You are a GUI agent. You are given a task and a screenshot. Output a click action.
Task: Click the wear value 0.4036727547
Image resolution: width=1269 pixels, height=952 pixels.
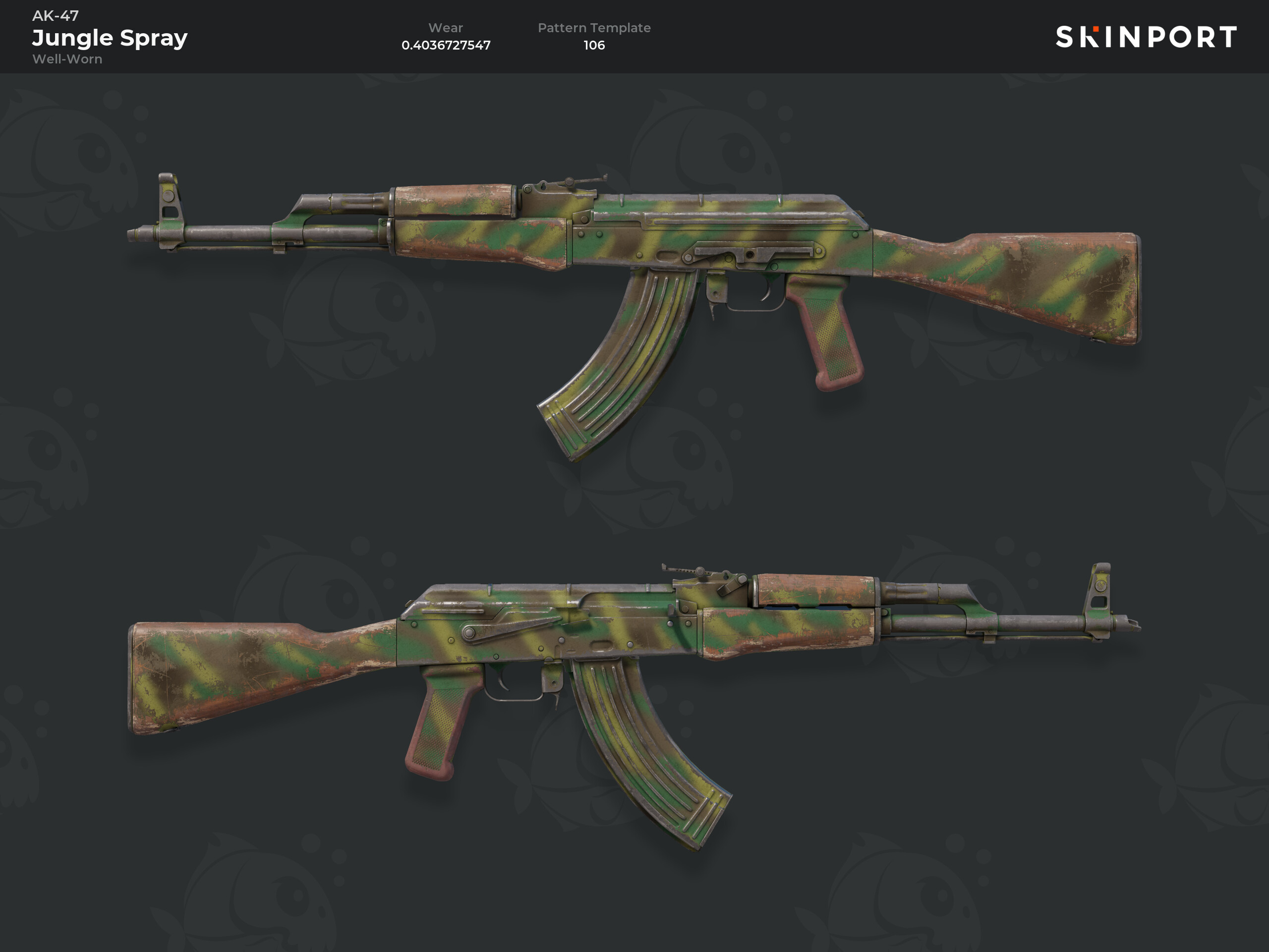pos(446,45)
